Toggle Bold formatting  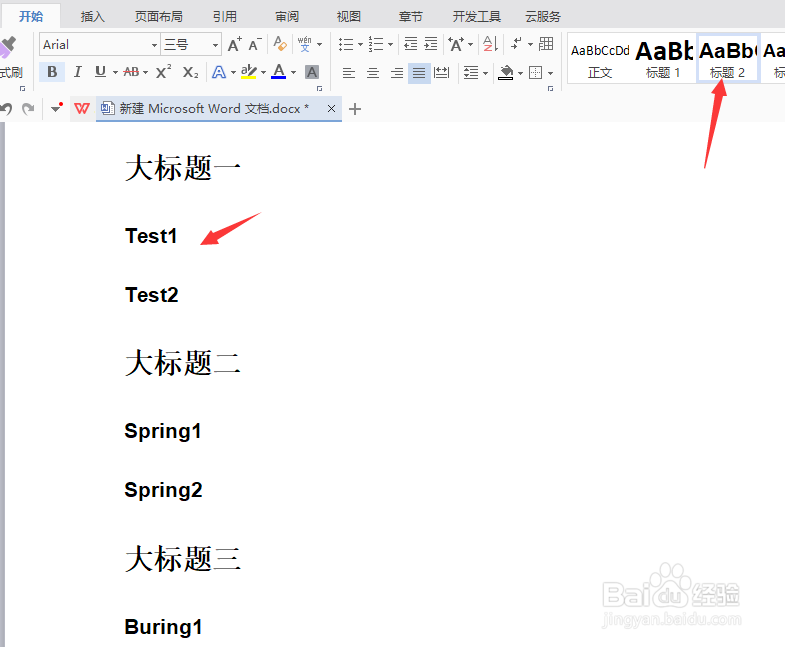pyautogui.click(x=52, y=72)
